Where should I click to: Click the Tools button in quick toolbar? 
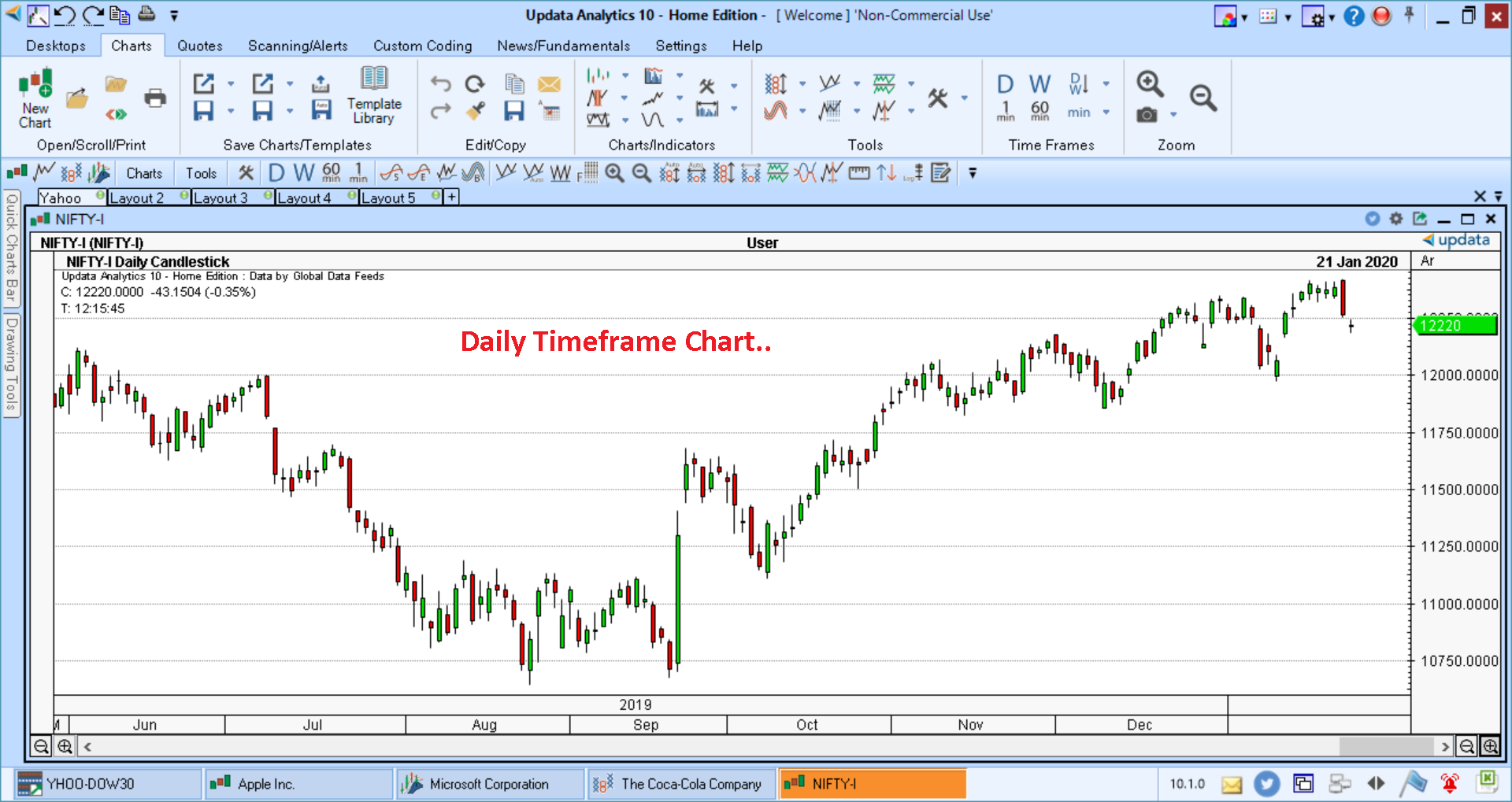[201, 173]
